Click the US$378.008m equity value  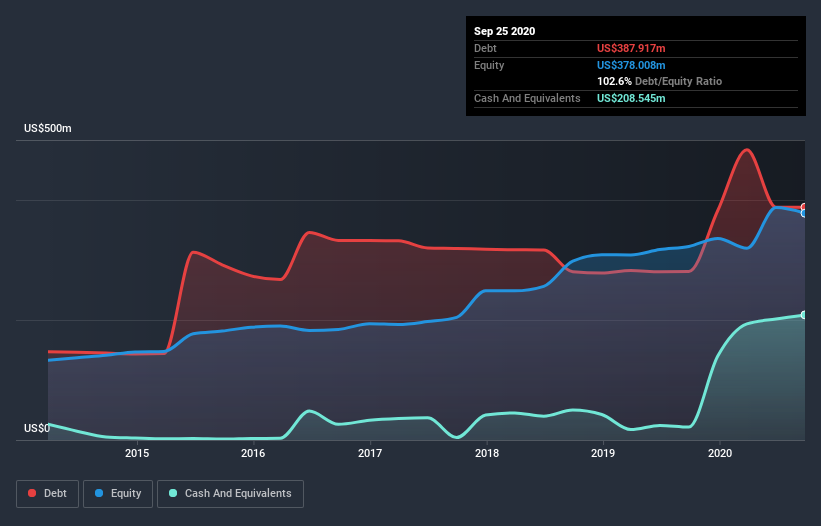point(631,65)
